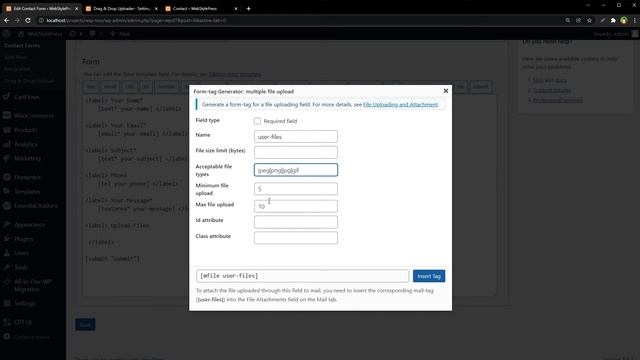Open the Professional services link
Image resolution: width=640 pixels, height=360 pixels.
558,100
